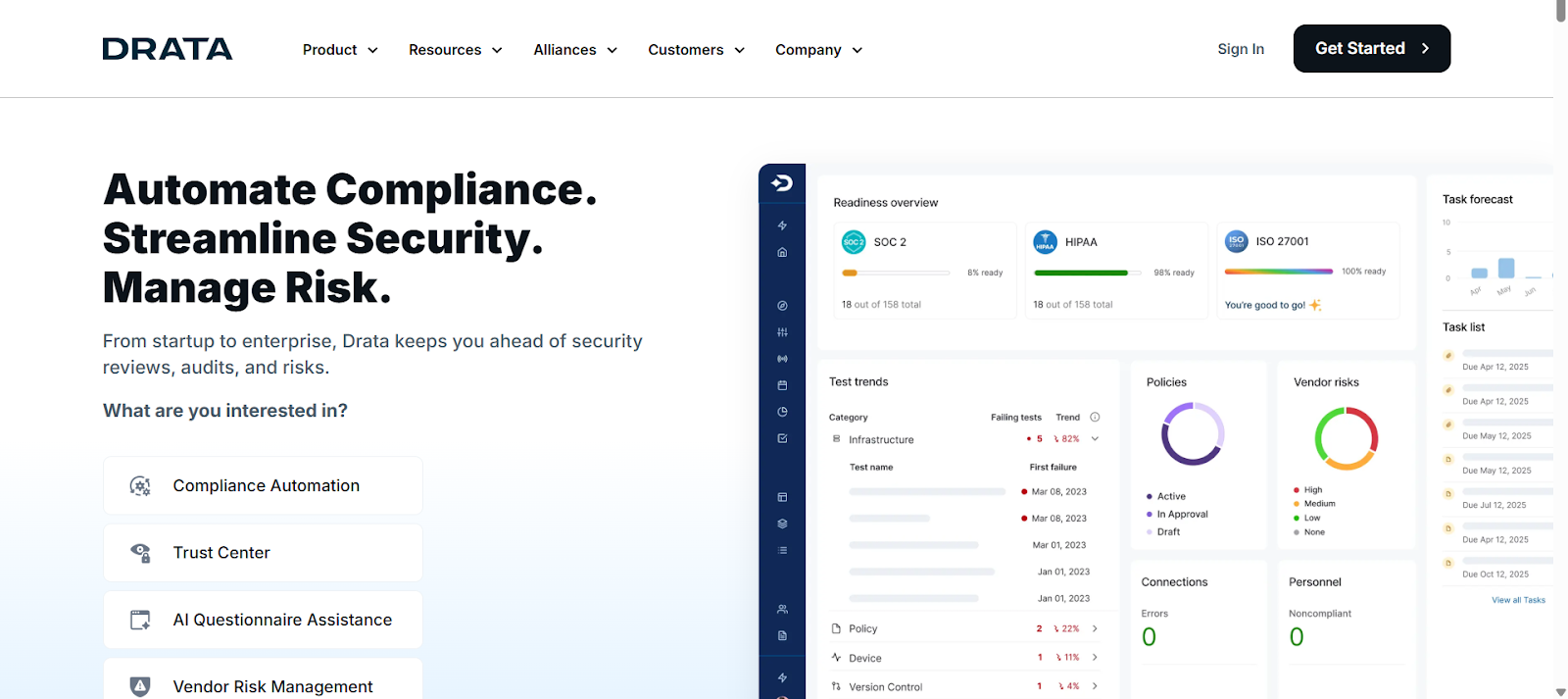Select the compass icon in the dashboard sidebar
Image resolution: width=1568 pixels, height=699 pixels.
coord(782,306)
